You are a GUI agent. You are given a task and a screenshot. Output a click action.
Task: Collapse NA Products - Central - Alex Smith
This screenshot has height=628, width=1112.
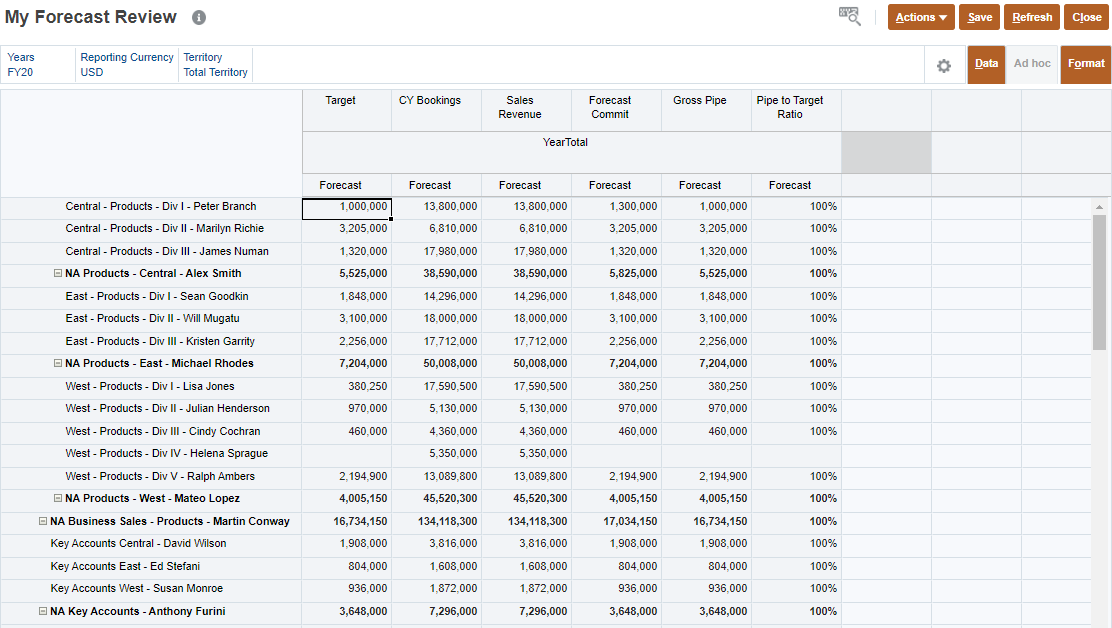tap(57, 273)
